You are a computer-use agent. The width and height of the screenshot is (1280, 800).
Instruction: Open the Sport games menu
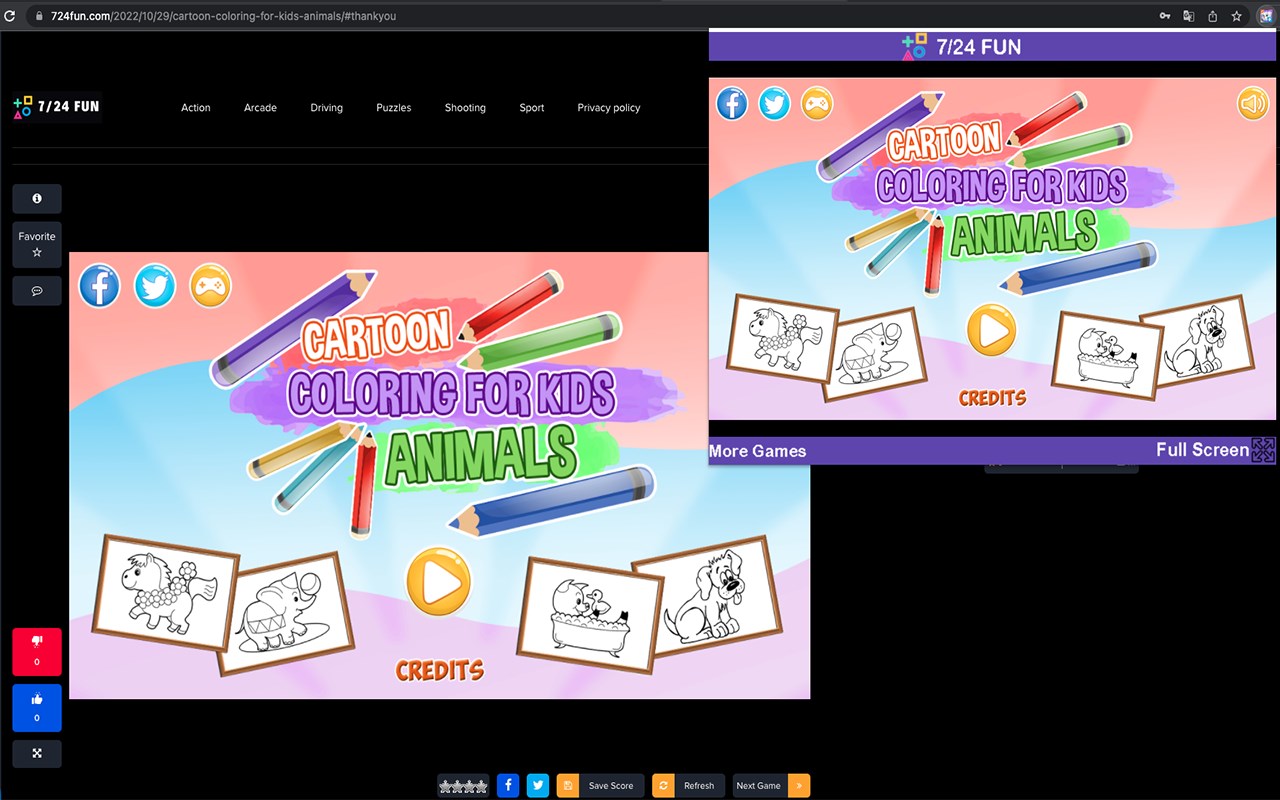532,108
